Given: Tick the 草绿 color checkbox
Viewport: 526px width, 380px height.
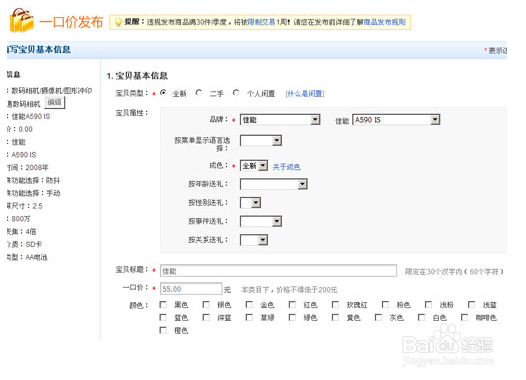Looking at the screenshot, I should (x=249, y=317).
